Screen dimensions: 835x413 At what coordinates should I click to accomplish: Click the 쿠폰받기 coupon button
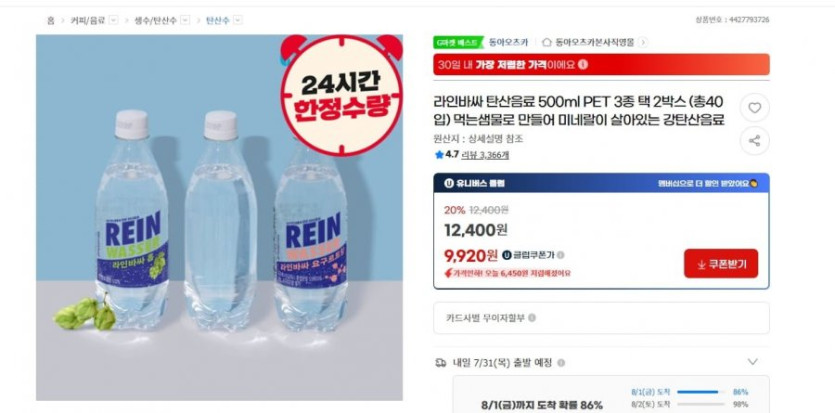721,263
